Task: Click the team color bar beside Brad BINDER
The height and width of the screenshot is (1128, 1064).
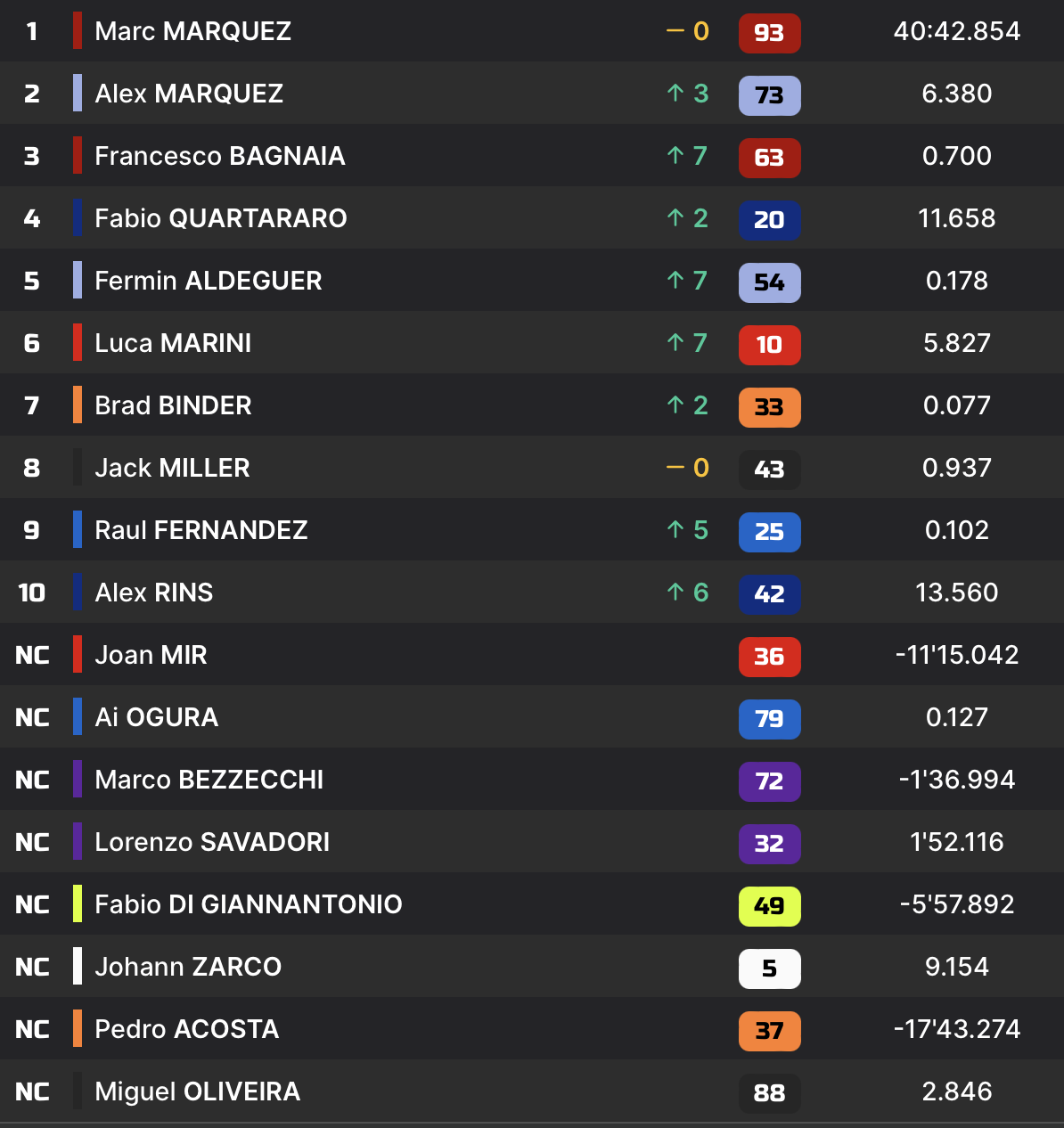Action: click(78, 405)
